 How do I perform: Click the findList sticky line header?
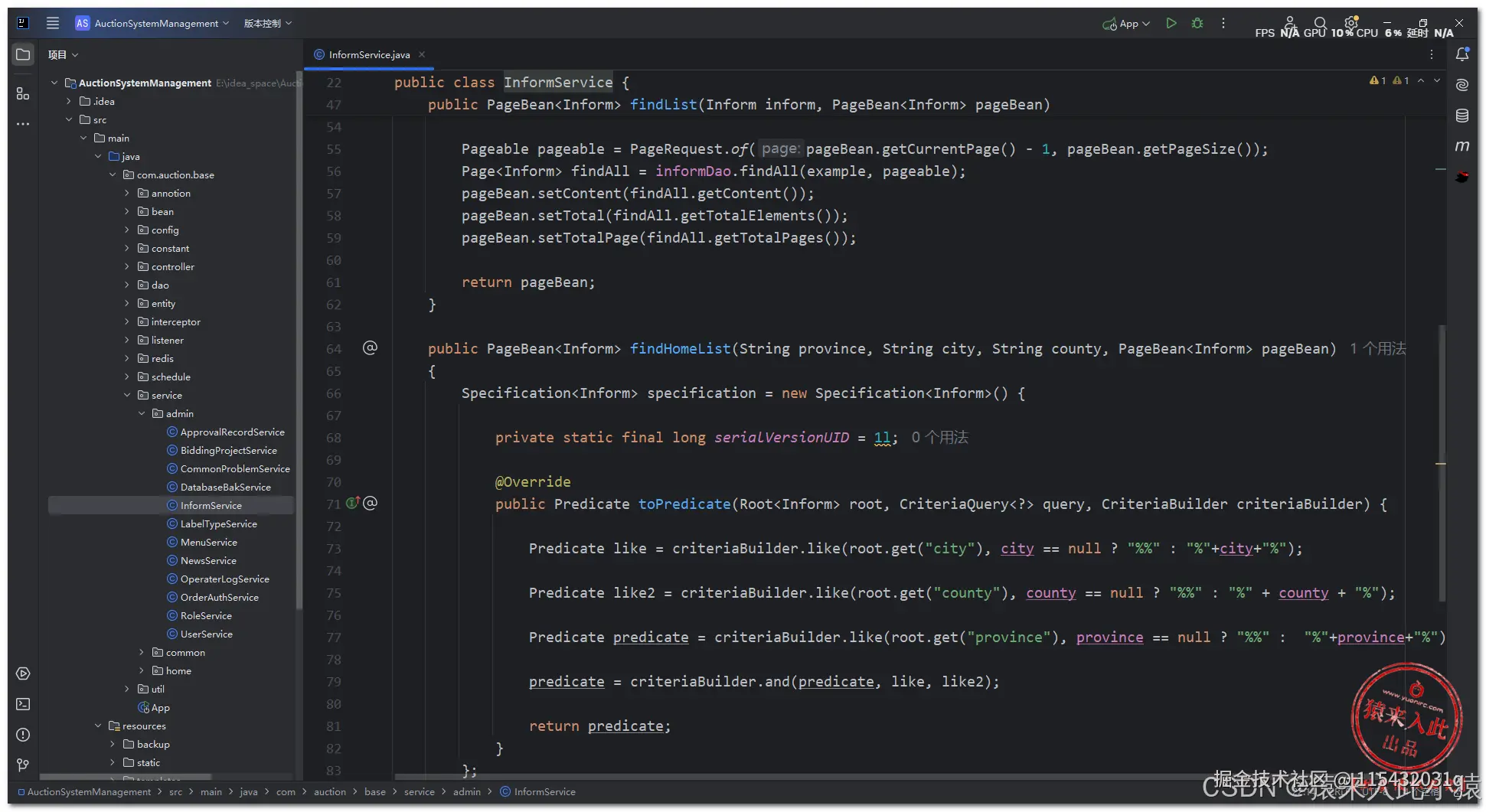pyautogui.click(x=739, y=105)
